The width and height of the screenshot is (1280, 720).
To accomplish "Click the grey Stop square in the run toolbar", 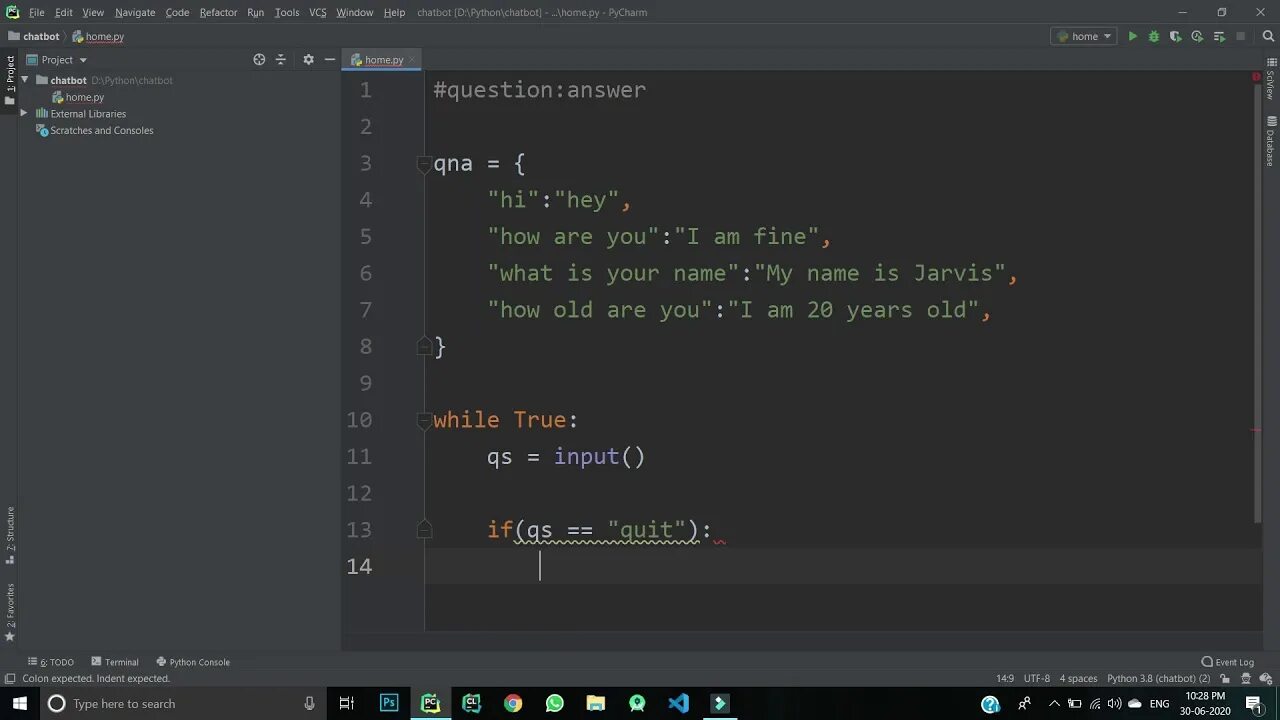I will coord(1241,36).
